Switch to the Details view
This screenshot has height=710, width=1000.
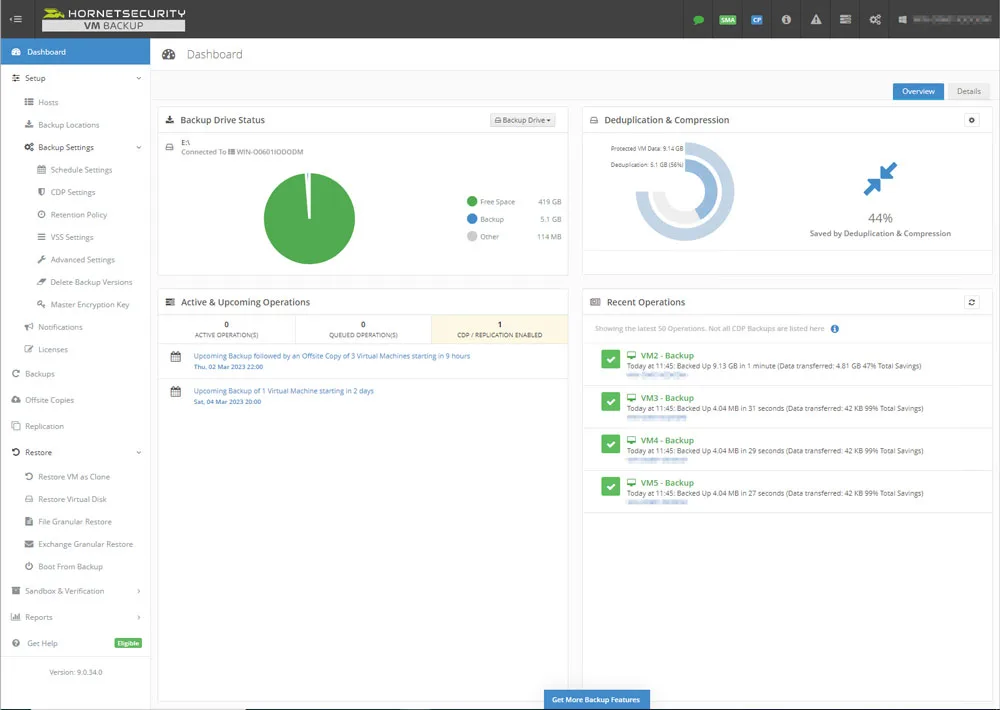click(x=968, y=91)
